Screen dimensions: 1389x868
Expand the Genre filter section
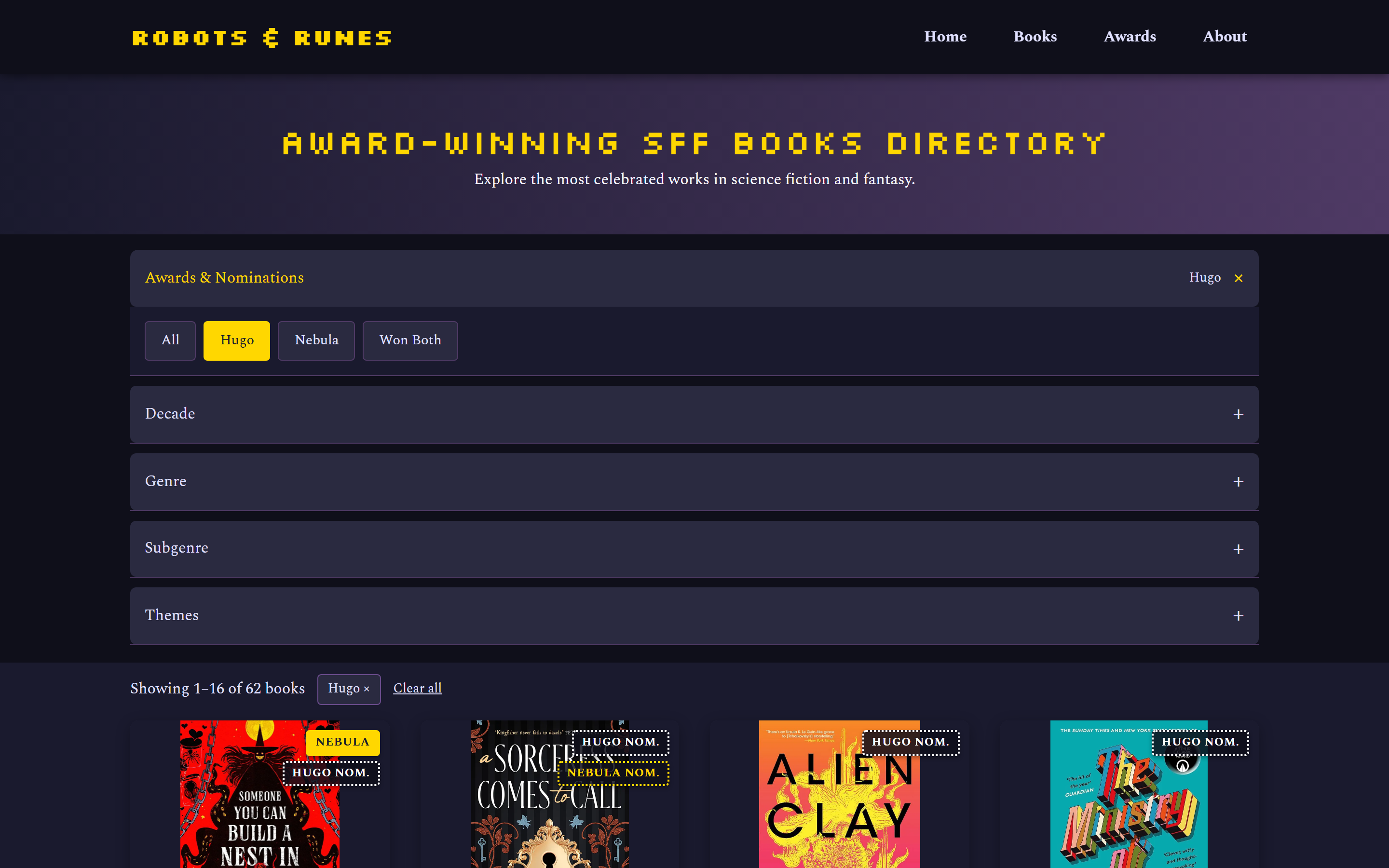[x=694, y=482]
